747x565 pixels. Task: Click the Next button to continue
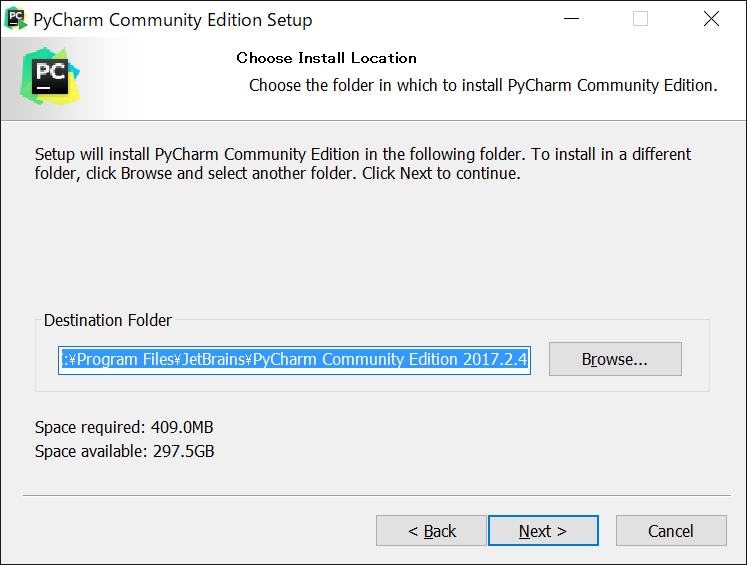[543, 530]
